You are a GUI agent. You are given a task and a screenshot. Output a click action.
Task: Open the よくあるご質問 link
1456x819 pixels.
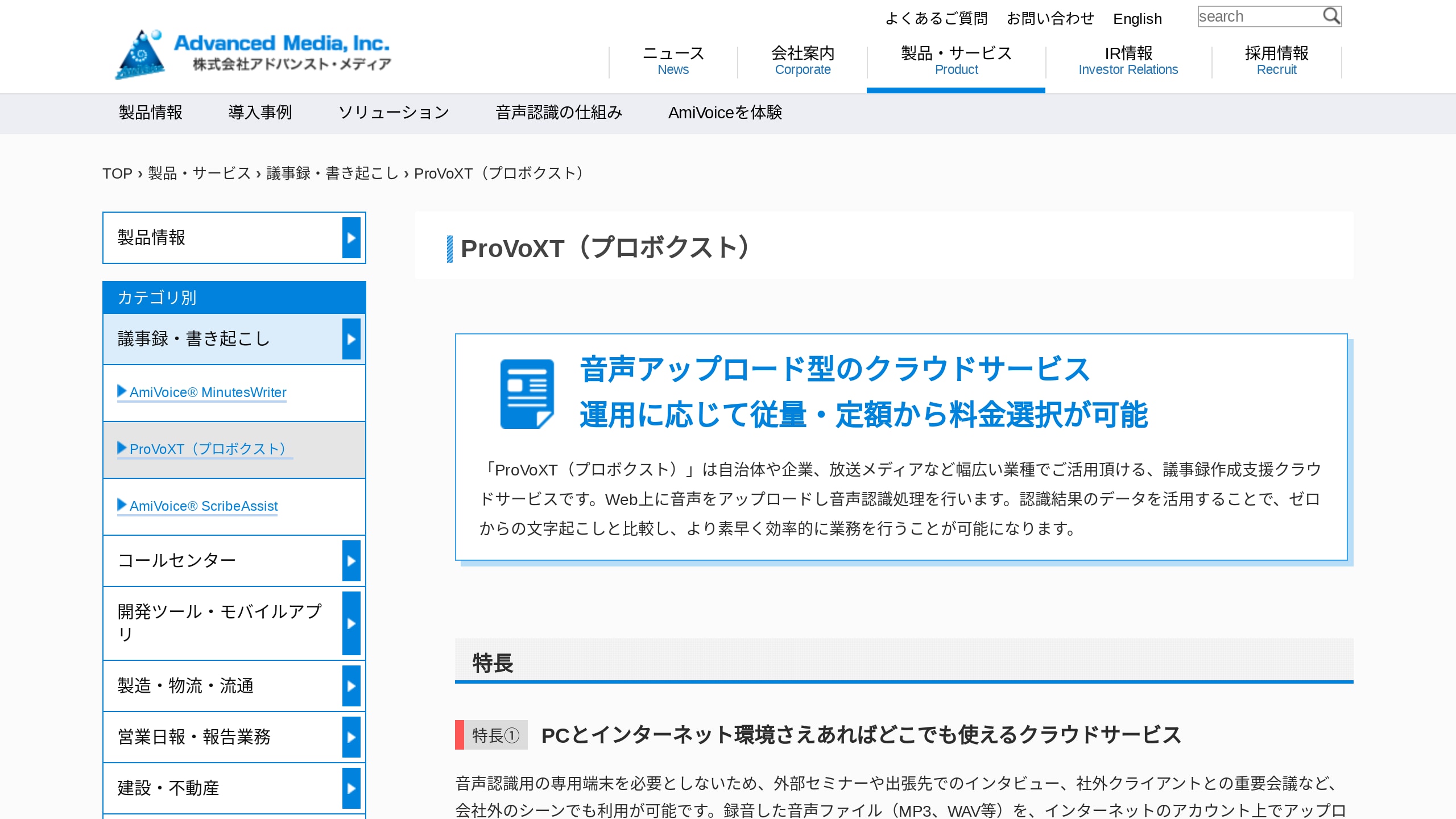point(937,19)
